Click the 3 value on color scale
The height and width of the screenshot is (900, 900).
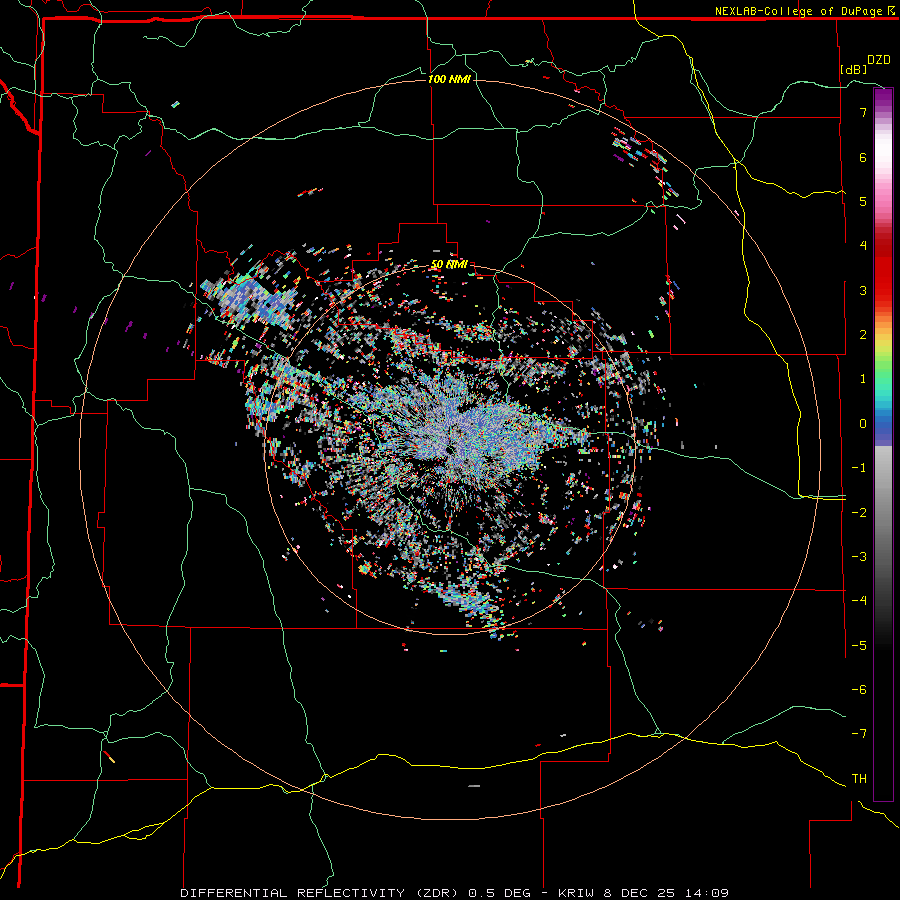[863, 290]
